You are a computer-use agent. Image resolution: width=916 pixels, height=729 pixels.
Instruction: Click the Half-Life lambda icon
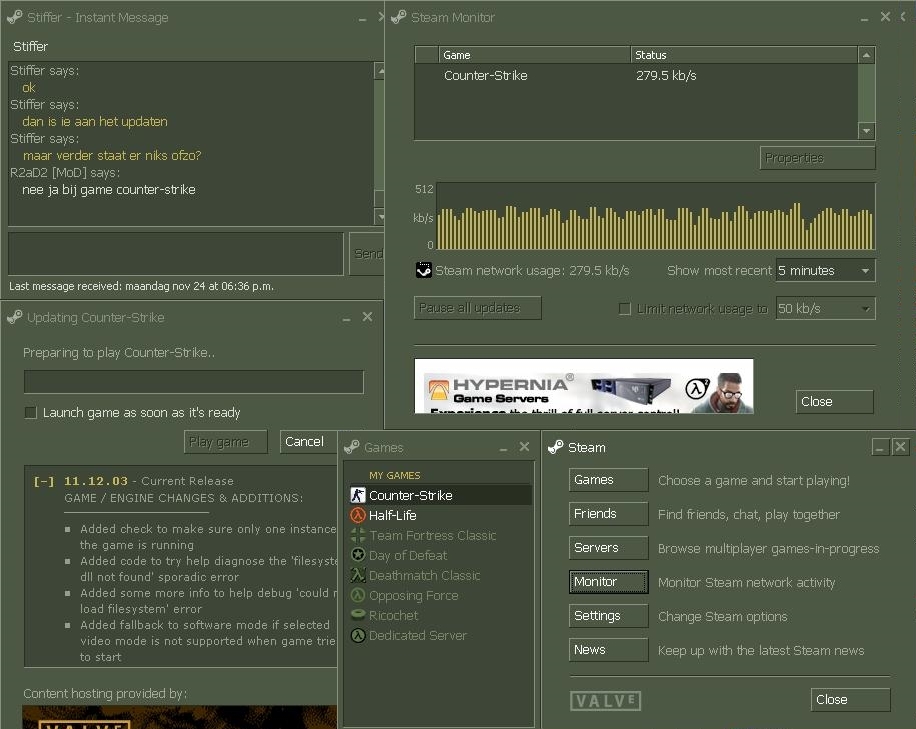(358, 515)
